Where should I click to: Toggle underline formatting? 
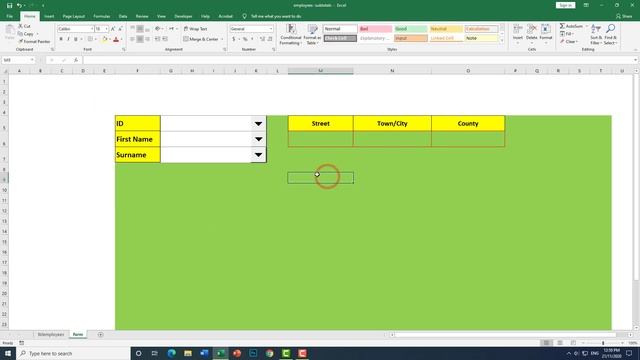click(x=76, y=39)
